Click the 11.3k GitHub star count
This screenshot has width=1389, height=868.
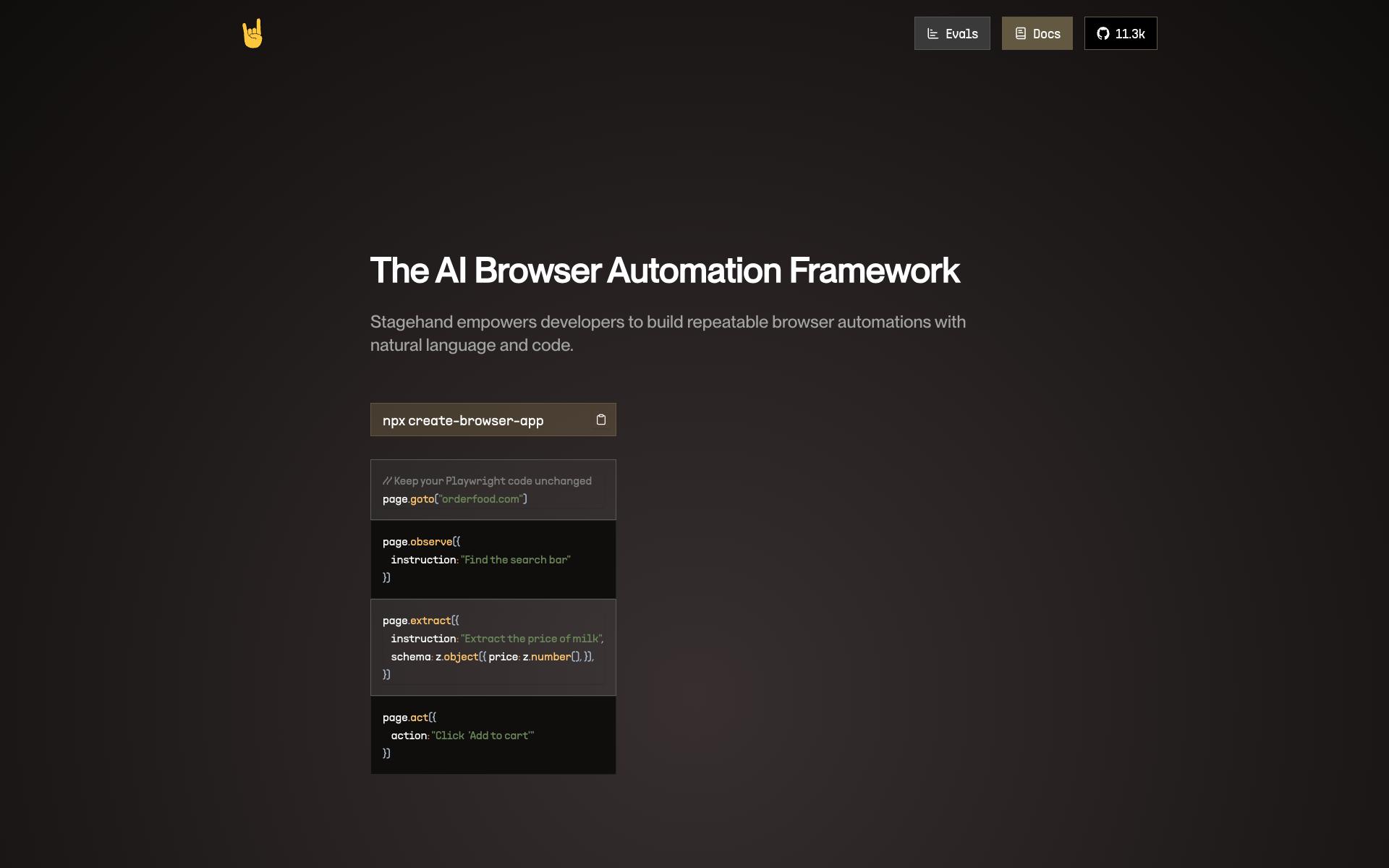(1129, 34)
